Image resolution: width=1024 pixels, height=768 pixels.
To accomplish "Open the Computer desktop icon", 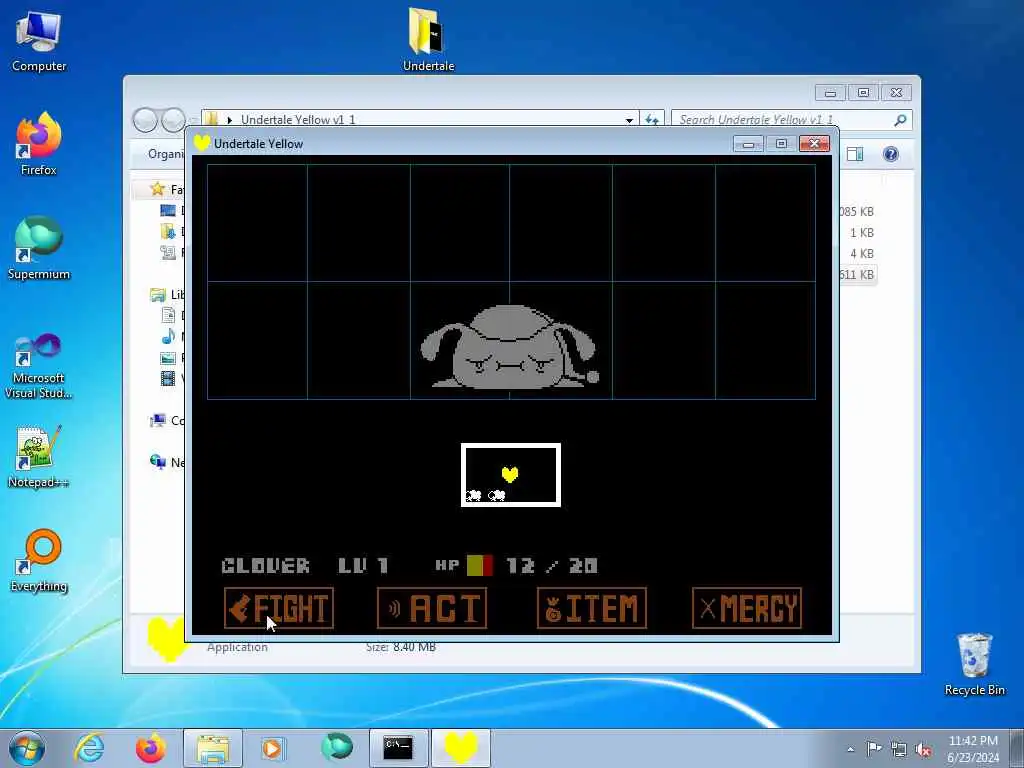I will tap(39, 41).
